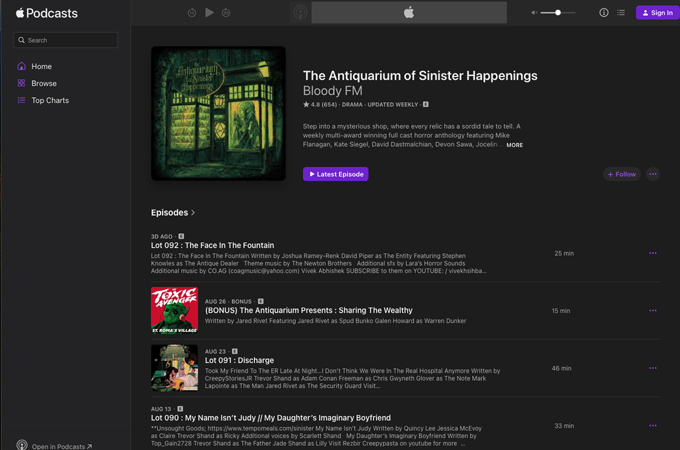The image size is (680, 450).
Task: Open the episode info icon
Action: (604, 13)
